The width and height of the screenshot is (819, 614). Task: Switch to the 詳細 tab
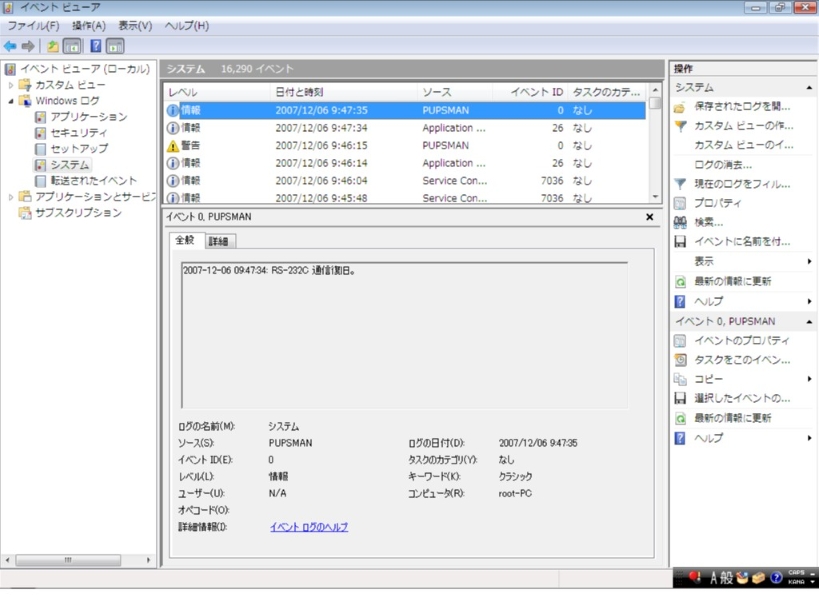pyautogui.click(x=219, y=241)
